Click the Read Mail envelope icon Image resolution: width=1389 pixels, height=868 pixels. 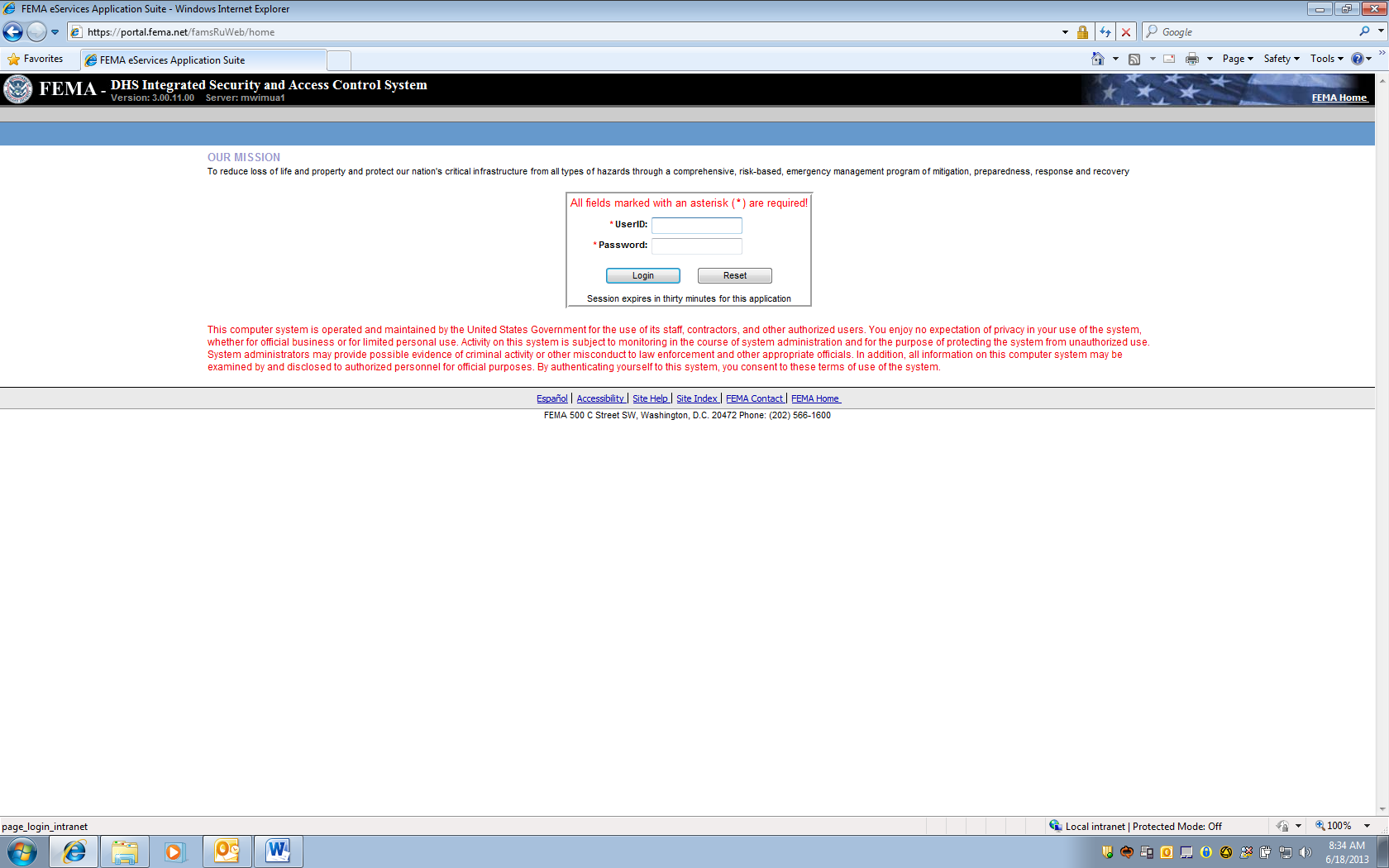[x=1169, y=59]
